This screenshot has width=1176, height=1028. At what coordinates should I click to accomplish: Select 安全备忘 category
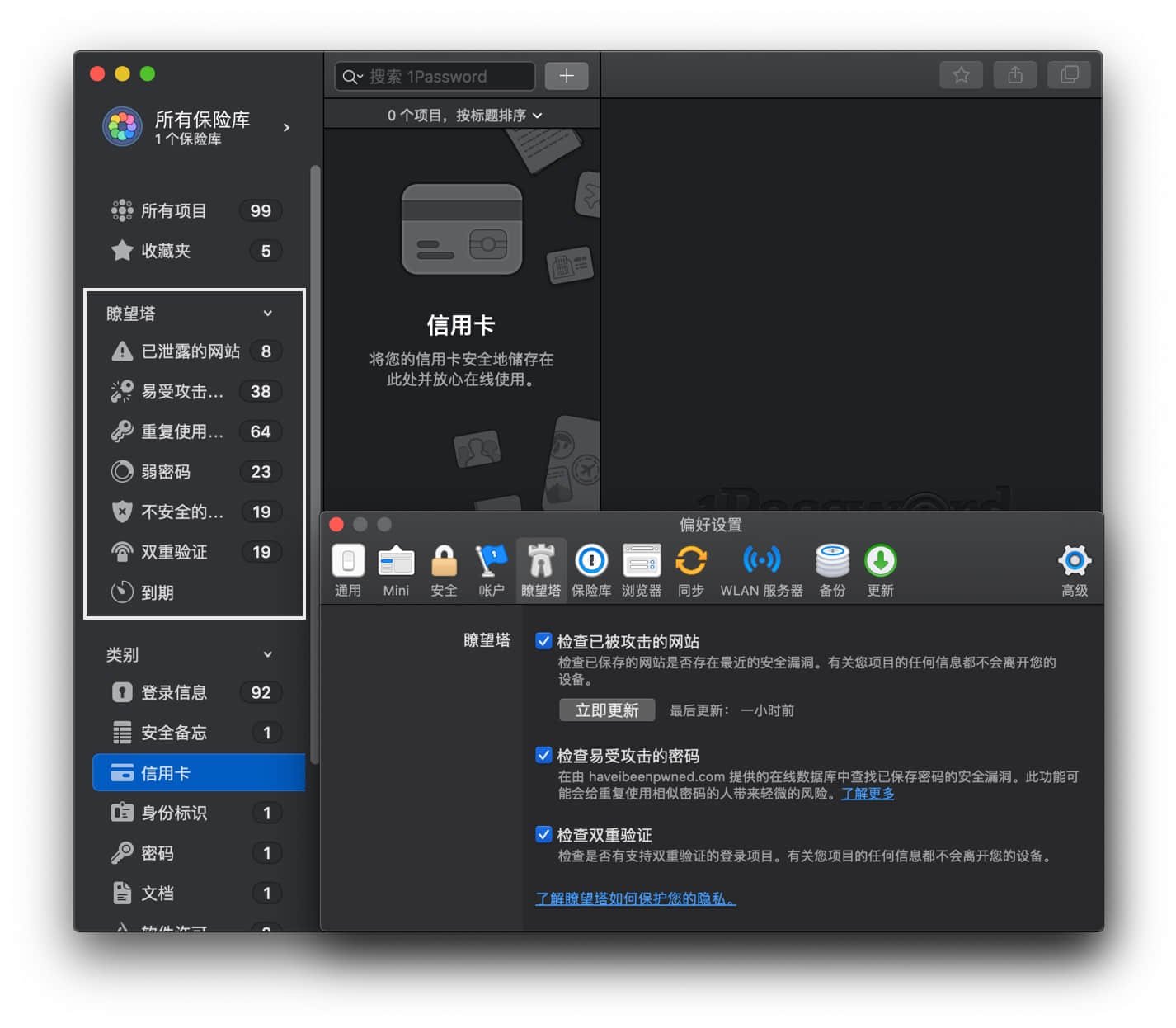click(198, 733)
